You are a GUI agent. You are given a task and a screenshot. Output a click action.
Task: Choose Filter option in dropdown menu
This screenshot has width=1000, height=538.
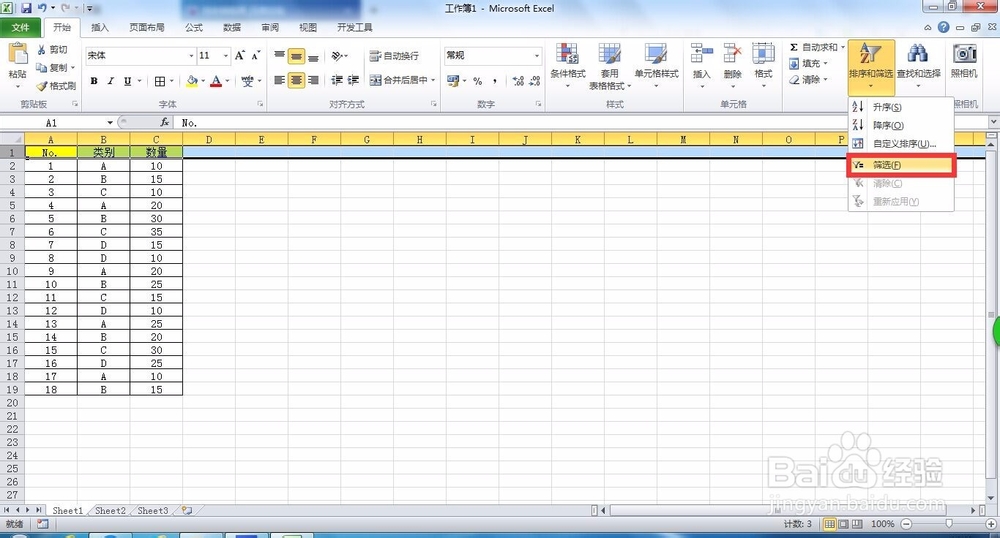click(x=900, y=165)
